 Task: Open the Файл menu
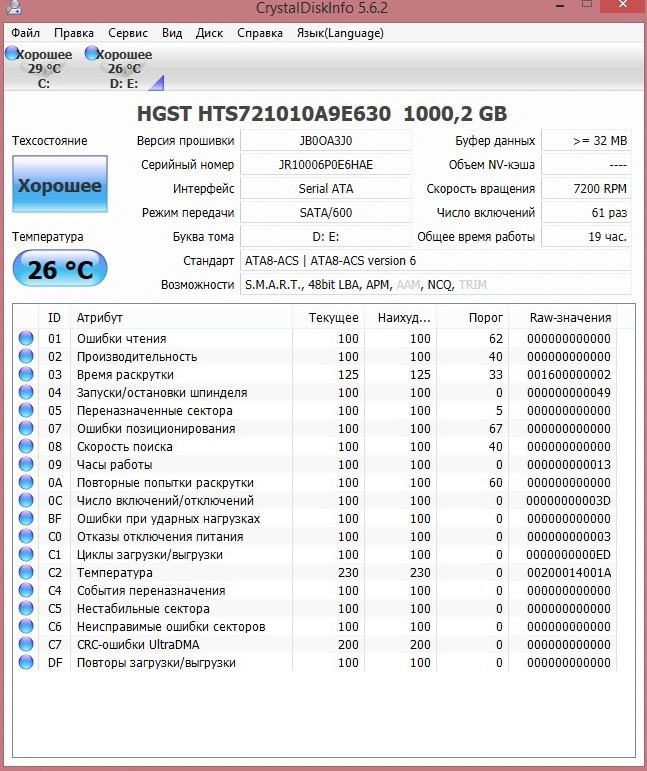click(x=26, y=33)
